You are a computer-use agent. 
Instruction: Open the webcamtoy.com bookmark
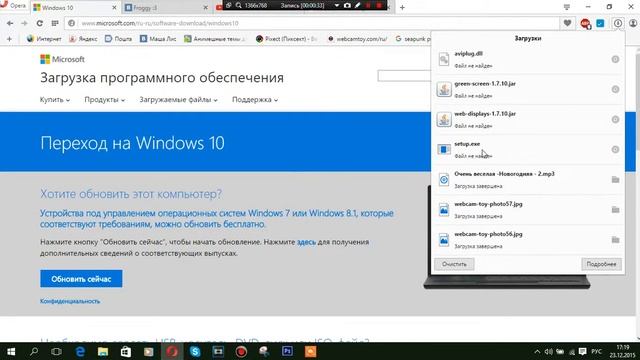pos(358,39)
